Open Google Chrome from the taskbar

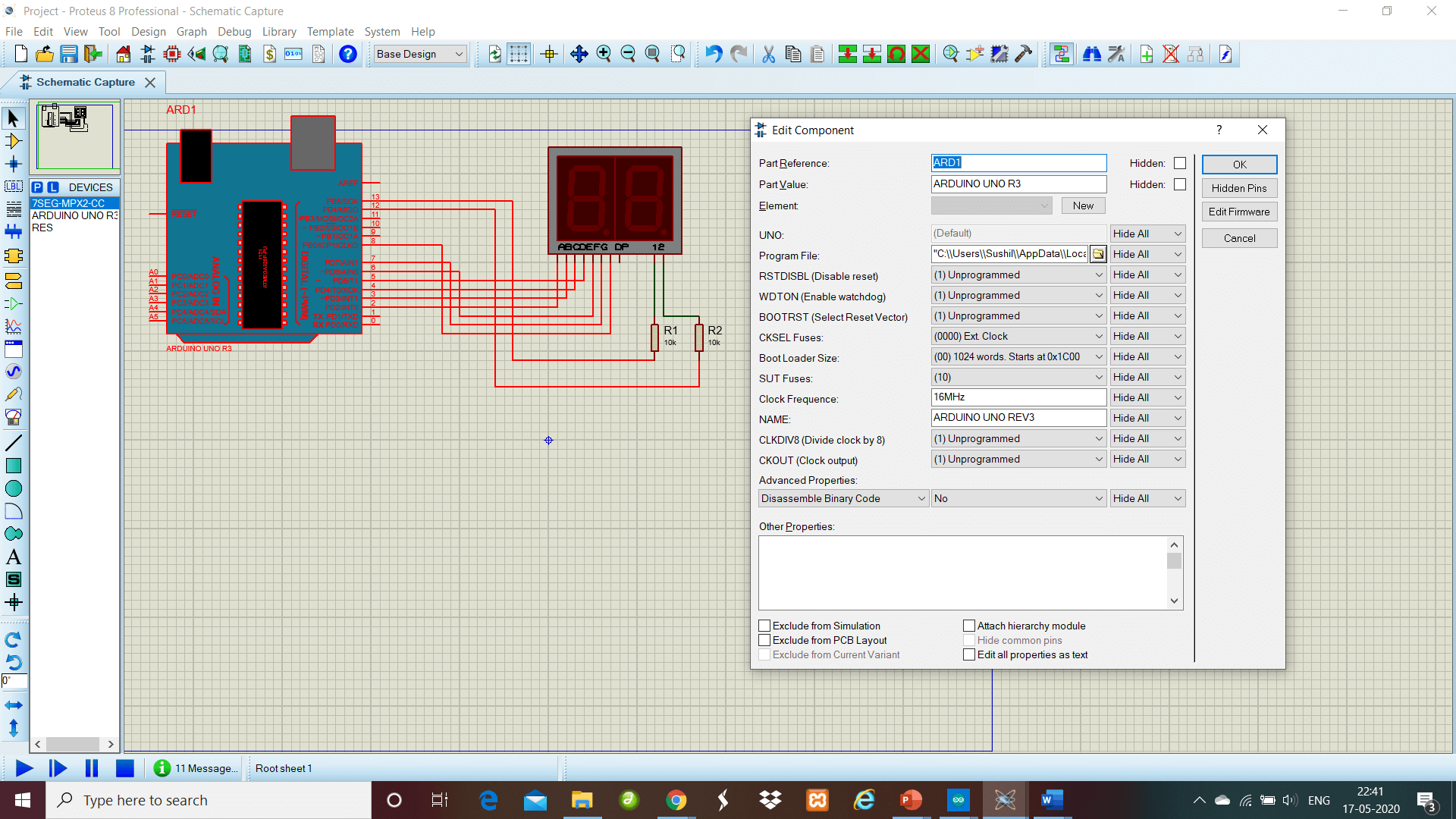pos(676,800)
